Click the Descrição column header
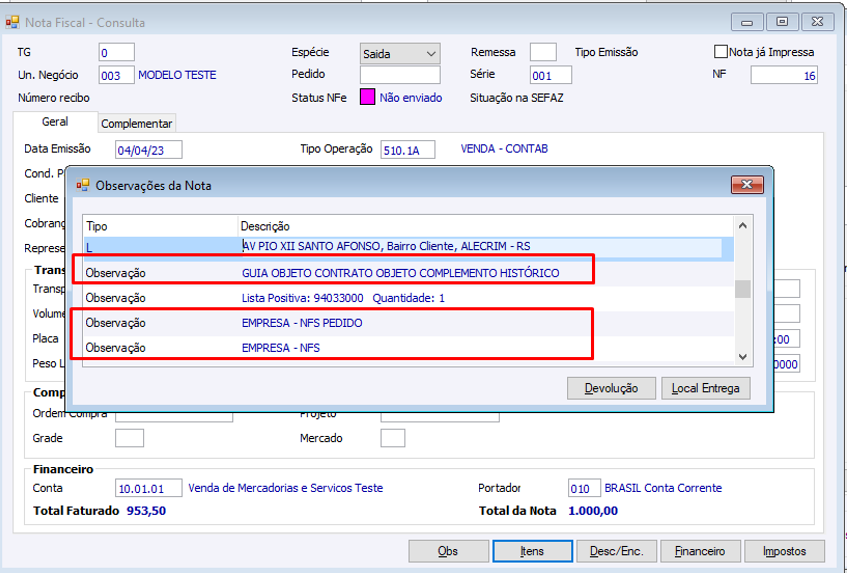Screen dimensions: 847x573 [x=485, y=226]
